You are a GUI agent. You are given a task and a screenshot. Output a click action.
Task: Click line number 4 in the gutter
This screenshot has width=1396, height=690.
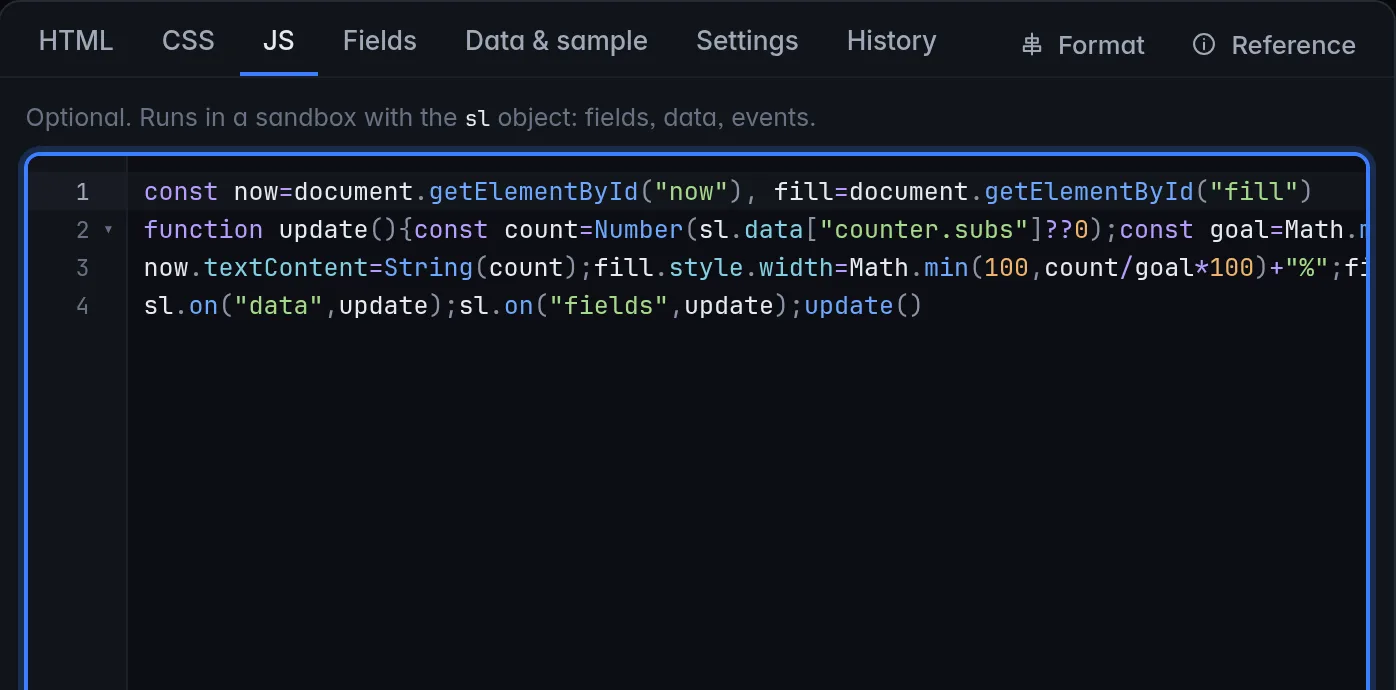(82, 305)
